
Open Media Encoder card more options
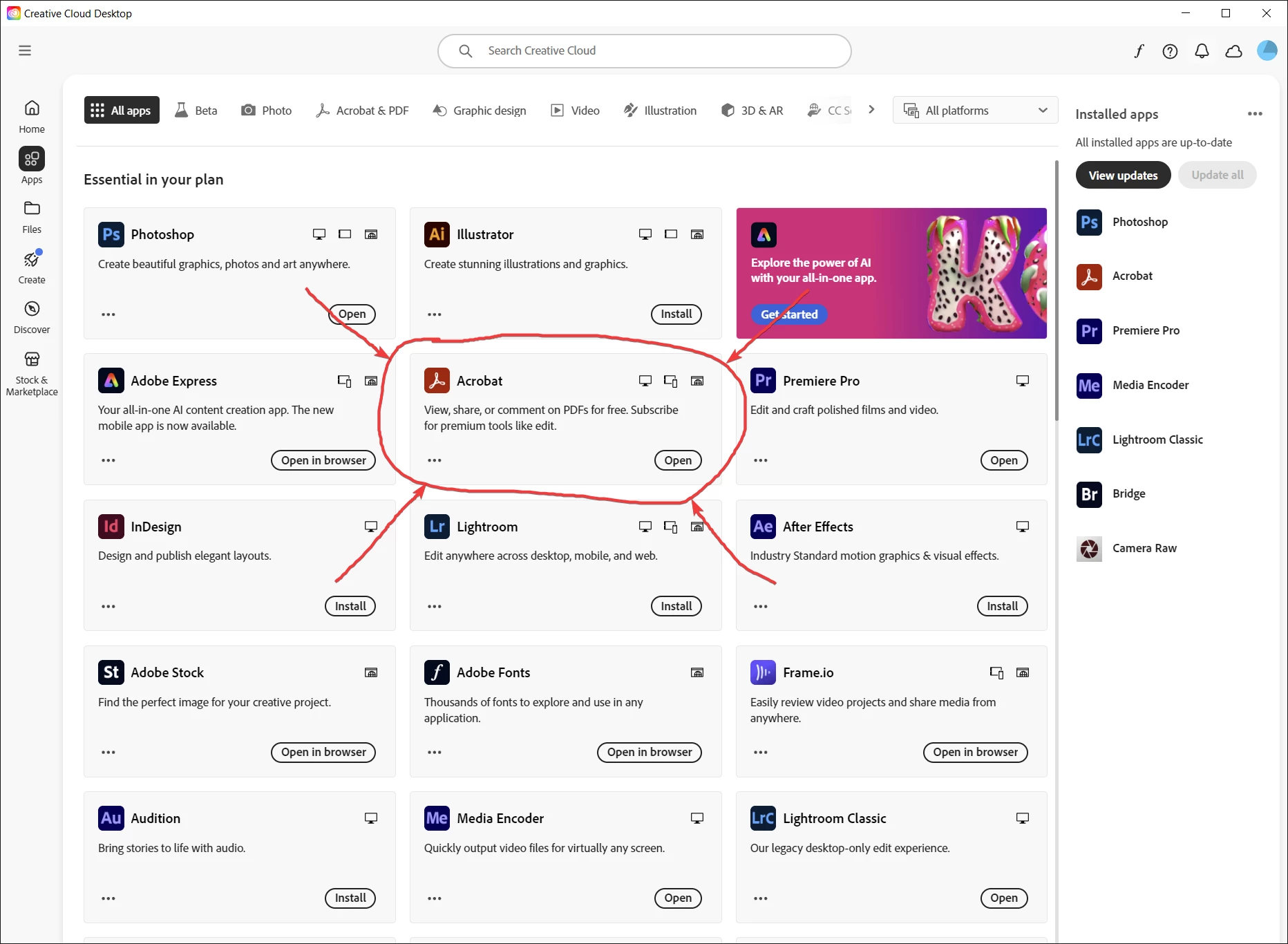click(435, 898)
